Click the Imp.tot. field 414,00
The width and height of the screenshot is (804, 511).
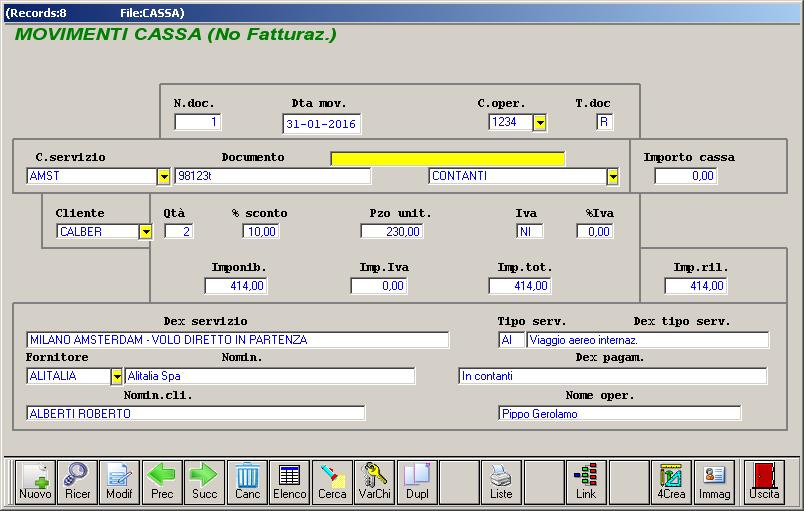[520, 286]
